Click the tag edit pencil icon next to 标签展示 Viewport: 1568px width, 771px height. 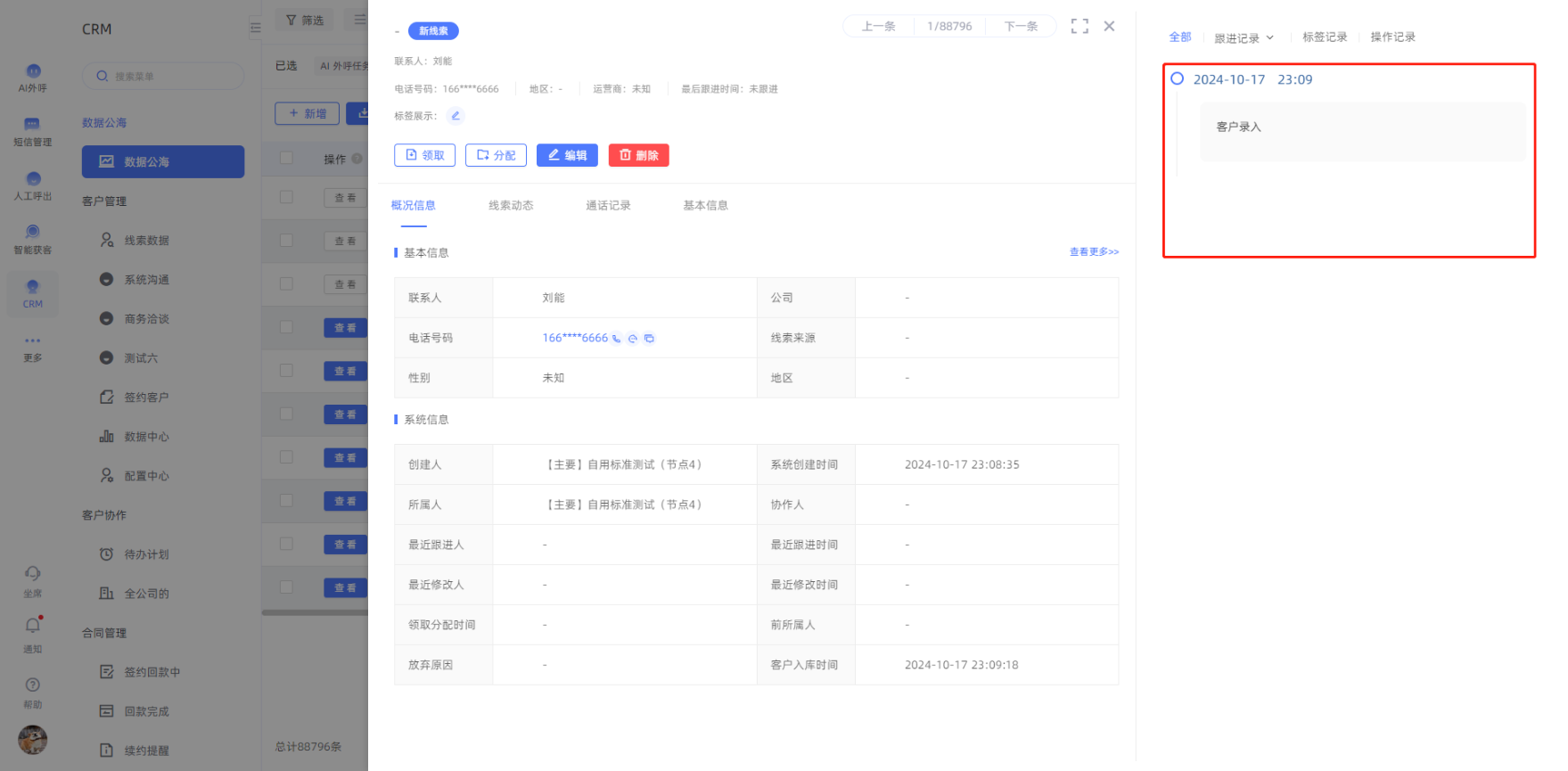click(456, 116)
